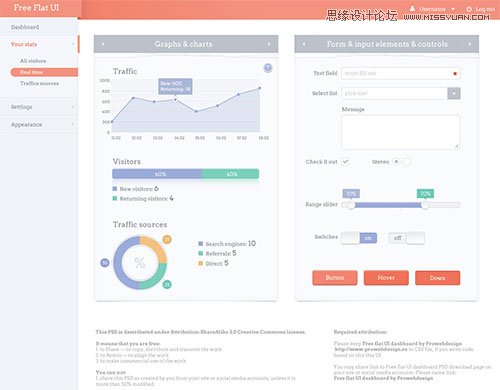This screenshot has height=390, width=500.
Task: Click the prowebdesign.ro URL link
Action: click(371, 349)
